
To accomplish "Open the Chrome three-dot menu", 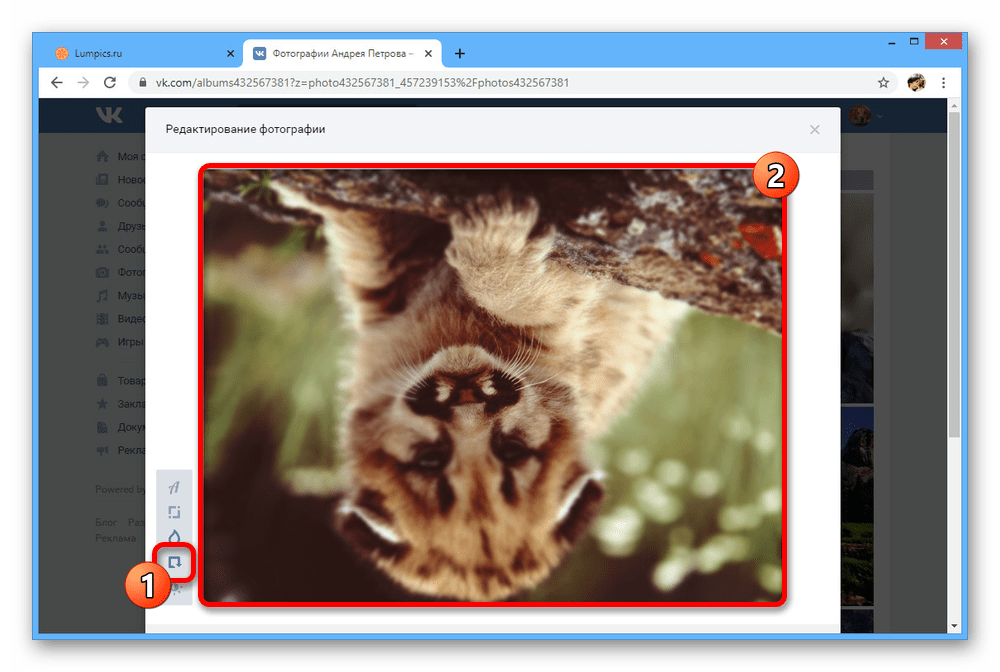I will (943, 82).
